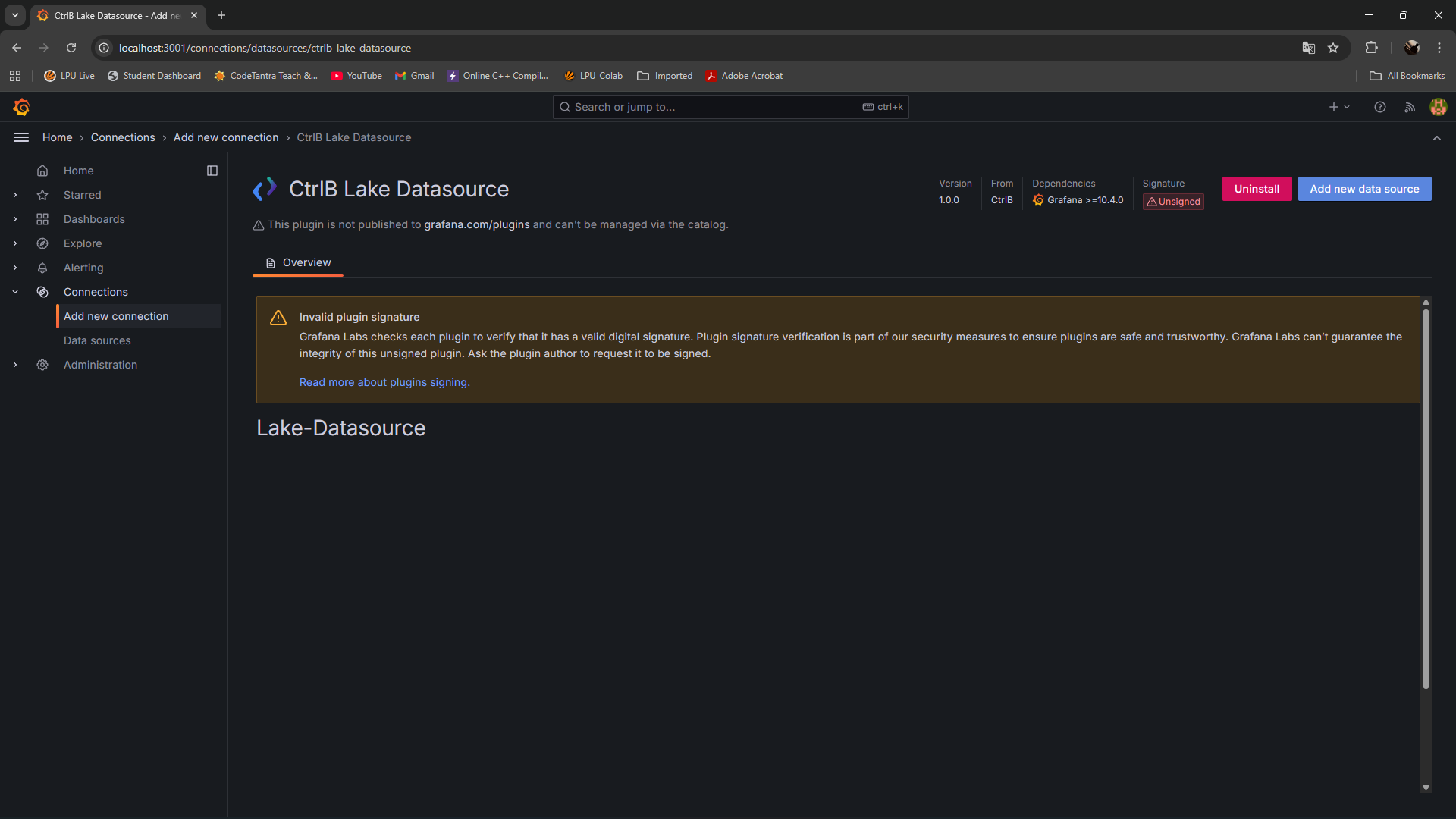1456x819 pixels.
Task: Collapse the Connections section chevron
Action: coord(15,292)
